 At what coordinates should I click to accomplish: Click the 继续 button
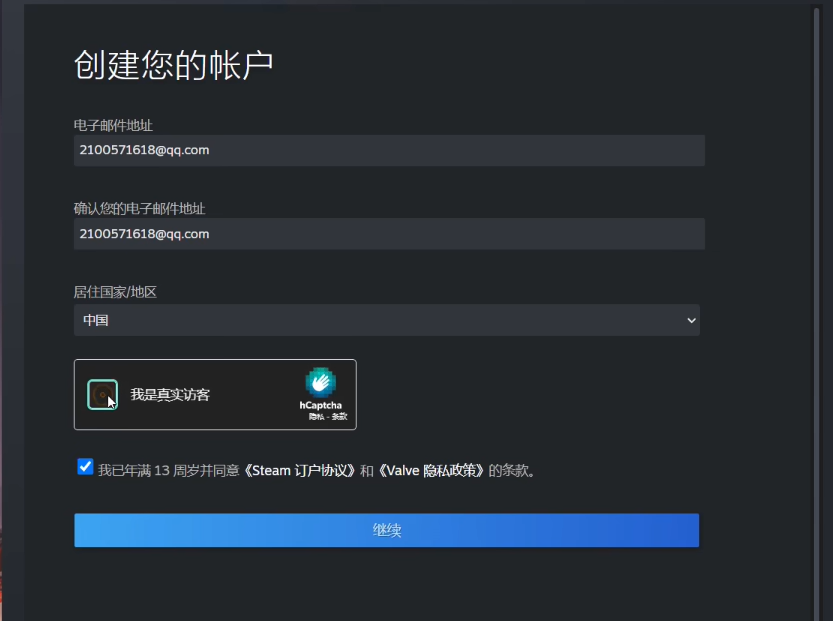coord(387,530)
